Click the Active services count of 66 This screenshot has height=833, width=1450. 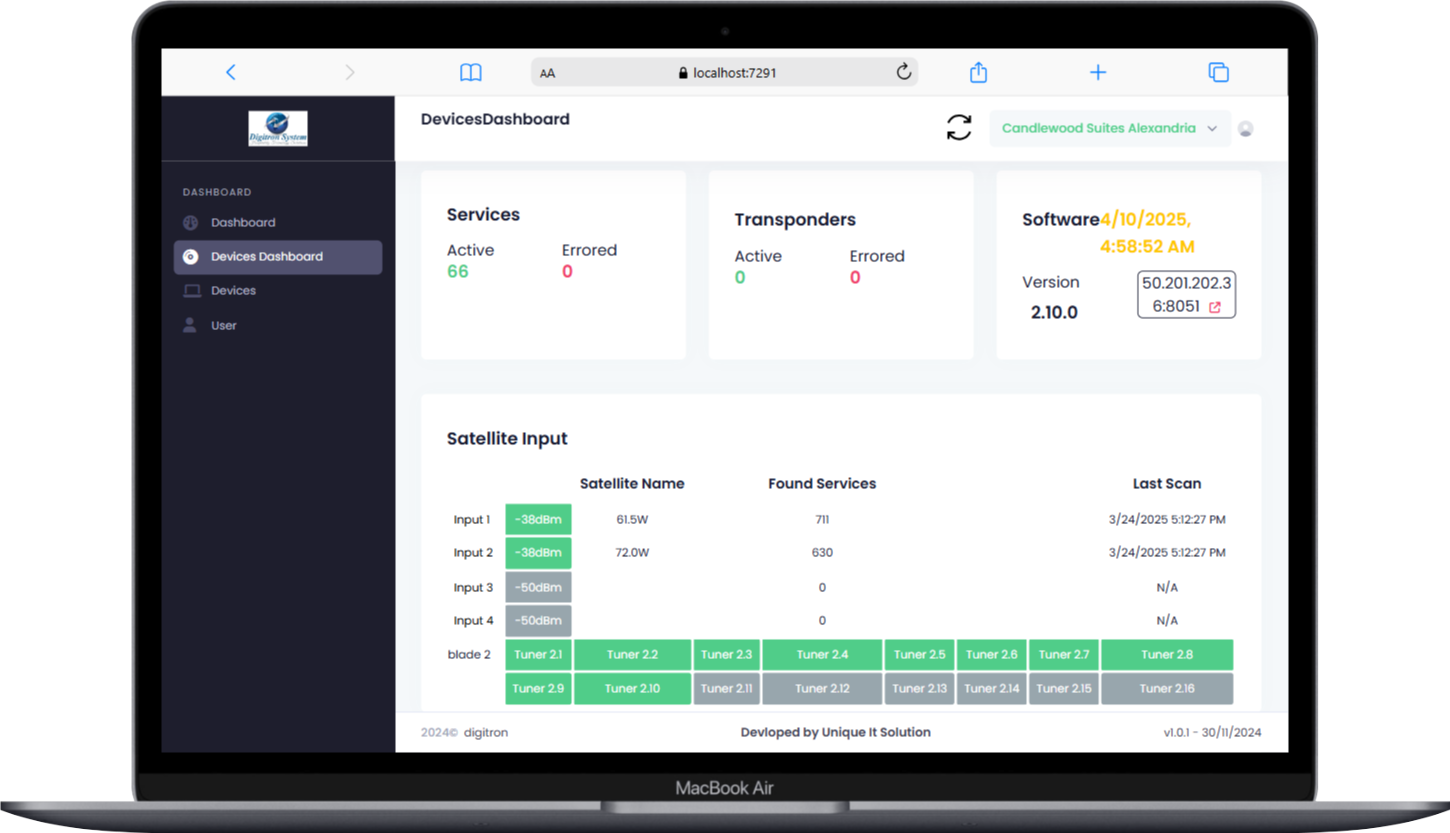point(458,271)
